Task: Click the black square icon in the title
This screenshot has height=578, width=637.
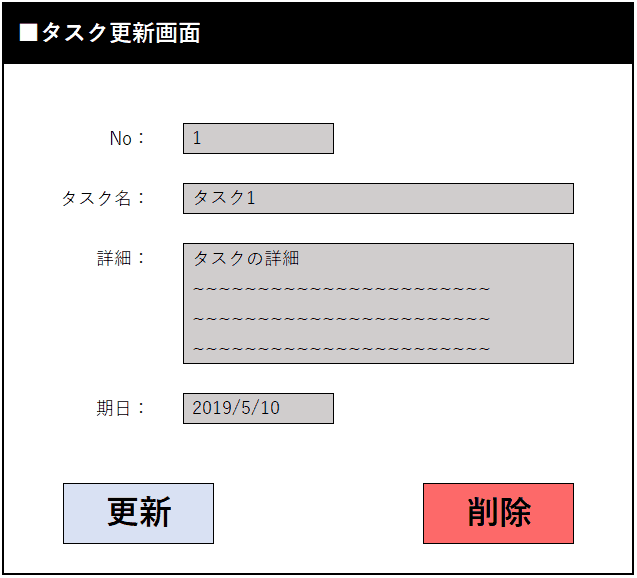Action: pos(28,33)
